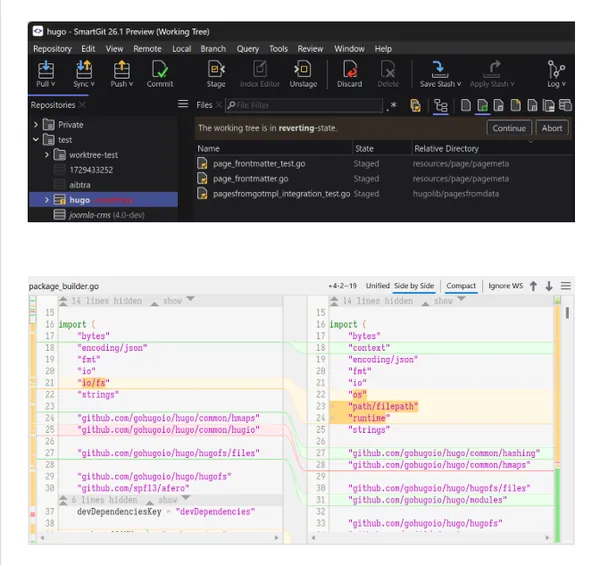The width and height of the screenshot is (600, 565).
Task: Toggle Compact diff mode
Action: 461,286
